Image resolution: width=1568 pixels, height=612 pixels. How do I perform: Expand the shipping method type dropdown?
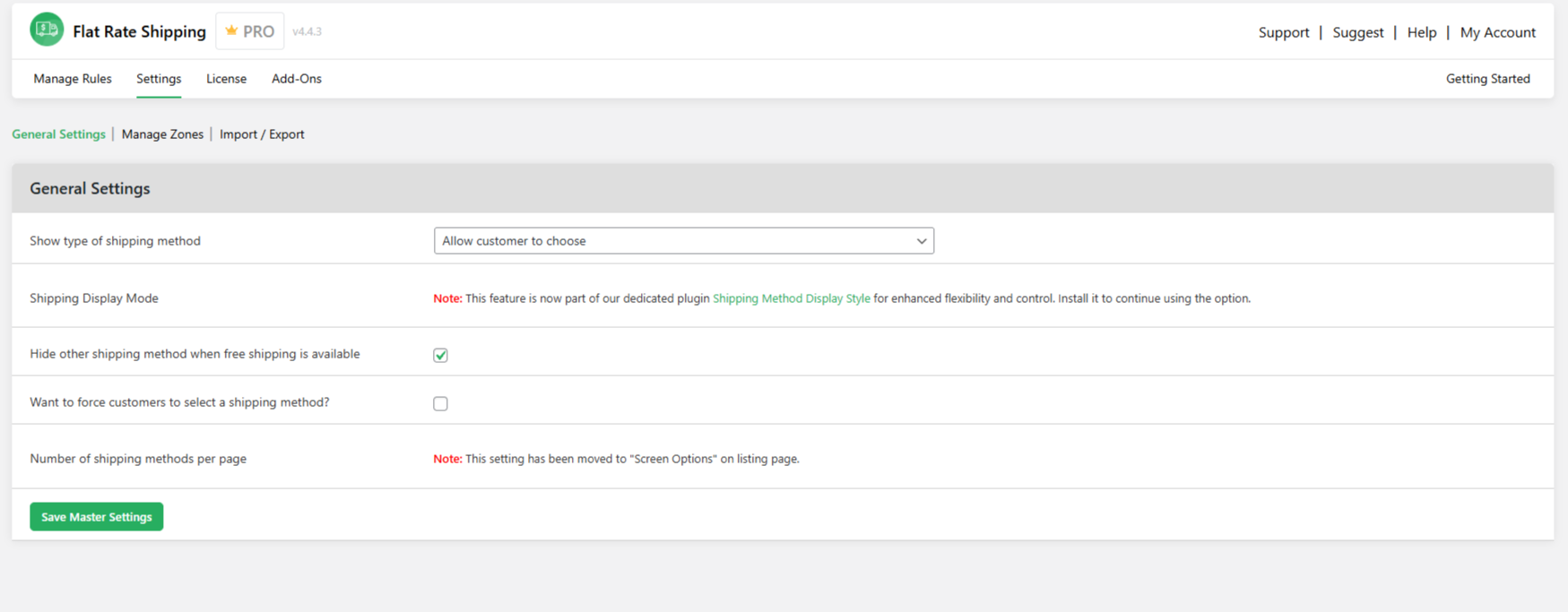pos(684,241)
